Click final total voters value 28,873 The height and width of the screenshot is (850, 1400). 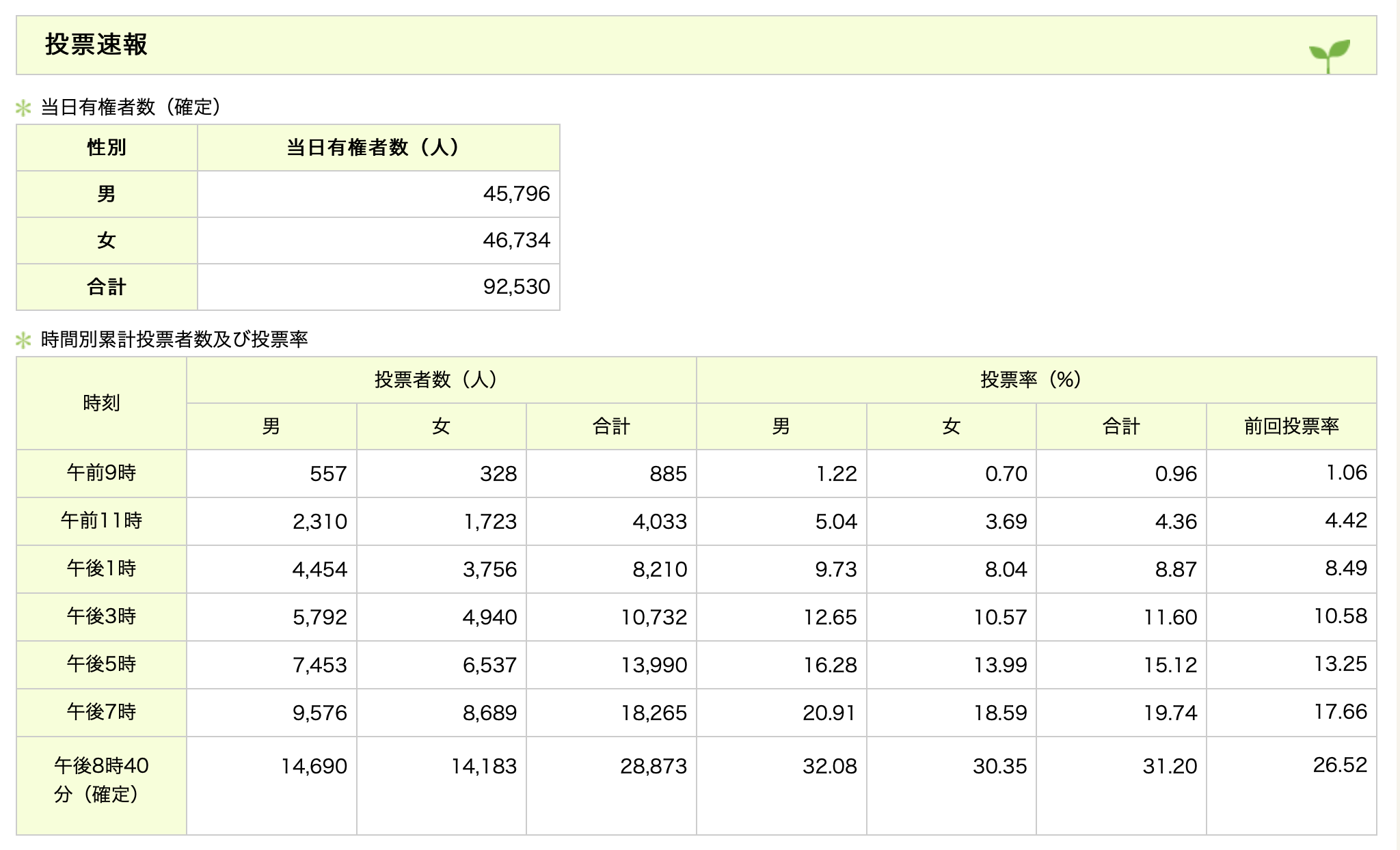coord(653,767)
